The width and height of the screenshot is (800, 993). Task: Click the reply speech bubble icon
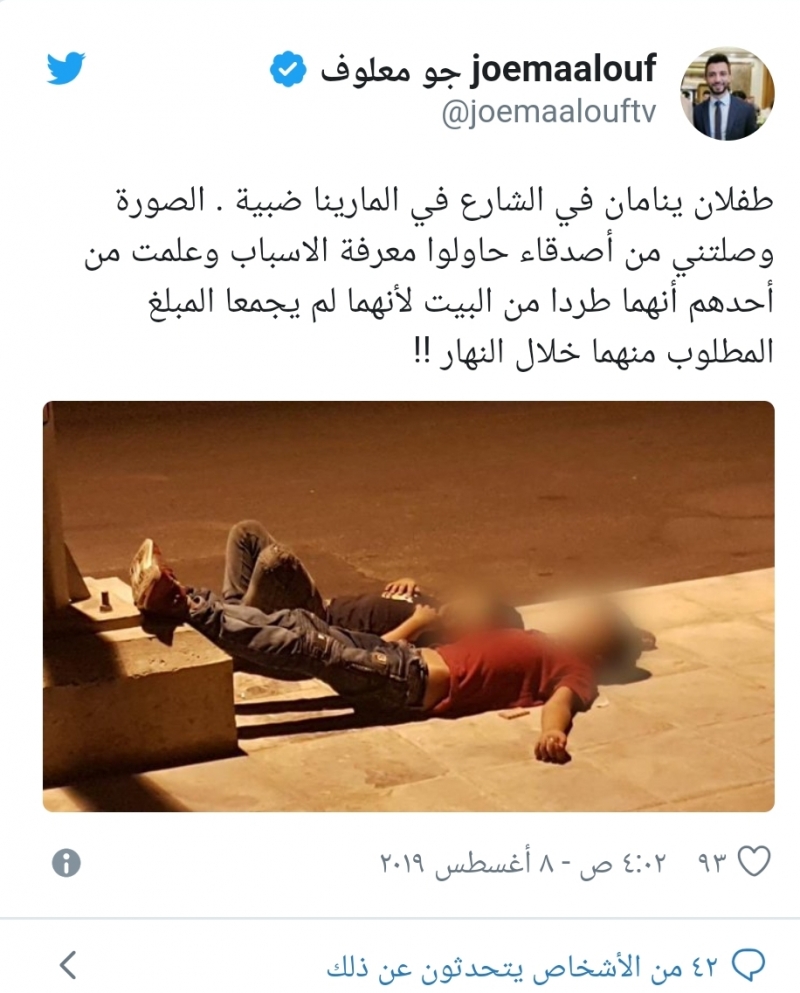[x=748, y=965]
